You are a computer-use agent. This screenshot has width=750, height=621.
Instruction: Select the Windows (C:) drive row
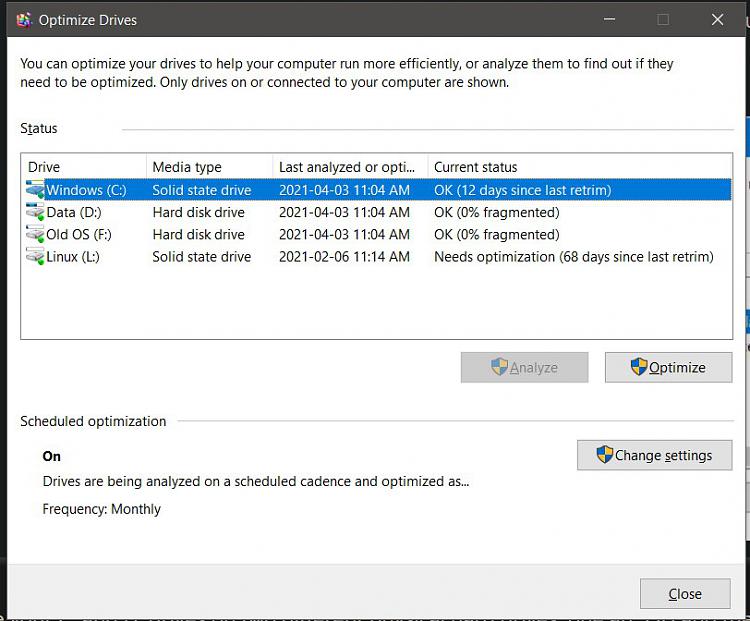pos(379,190)
